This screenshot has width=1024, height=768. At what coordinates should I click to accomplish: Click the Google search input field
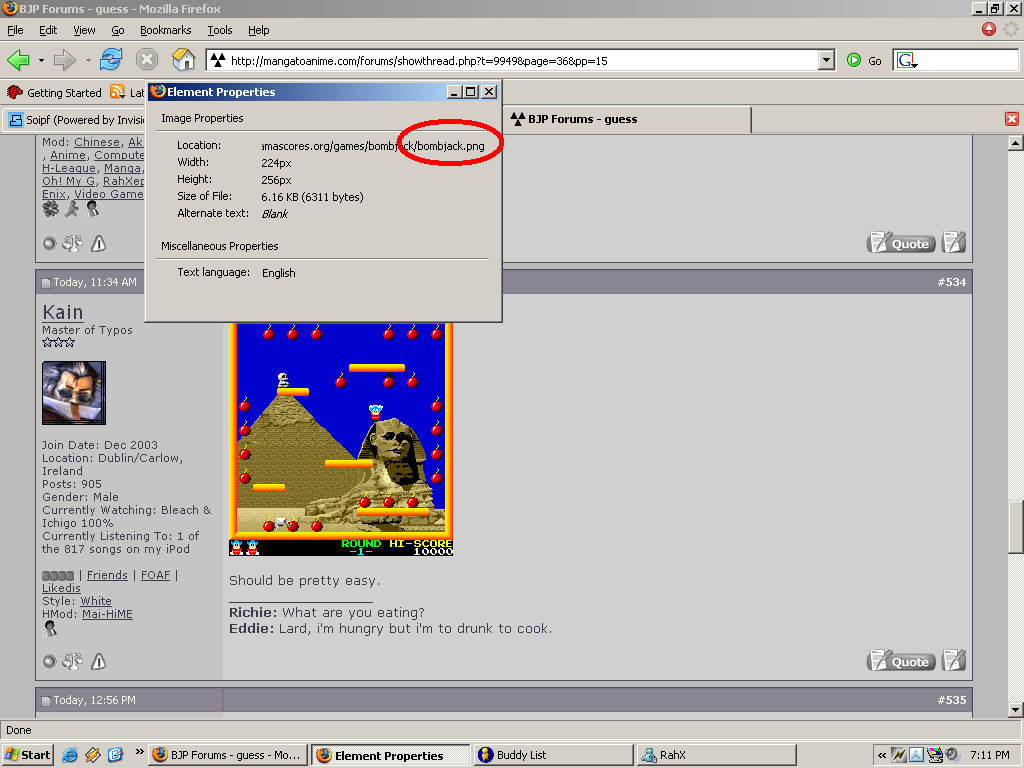click(x=968, y=61)
